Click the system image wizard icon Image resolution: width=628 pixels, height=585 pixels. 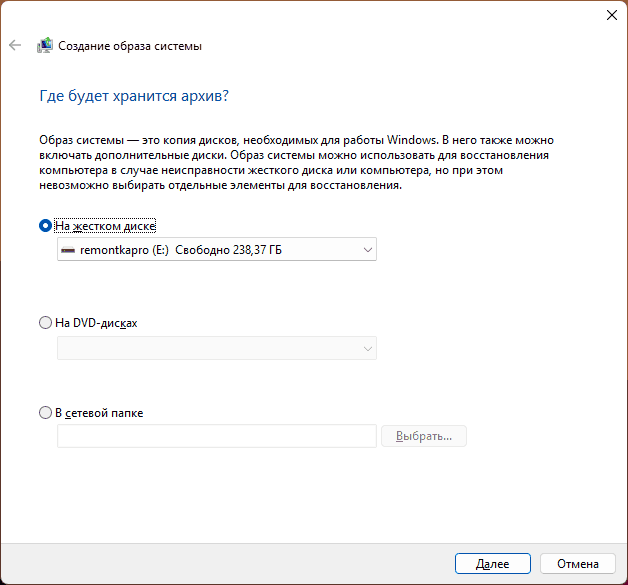(44, 45)
